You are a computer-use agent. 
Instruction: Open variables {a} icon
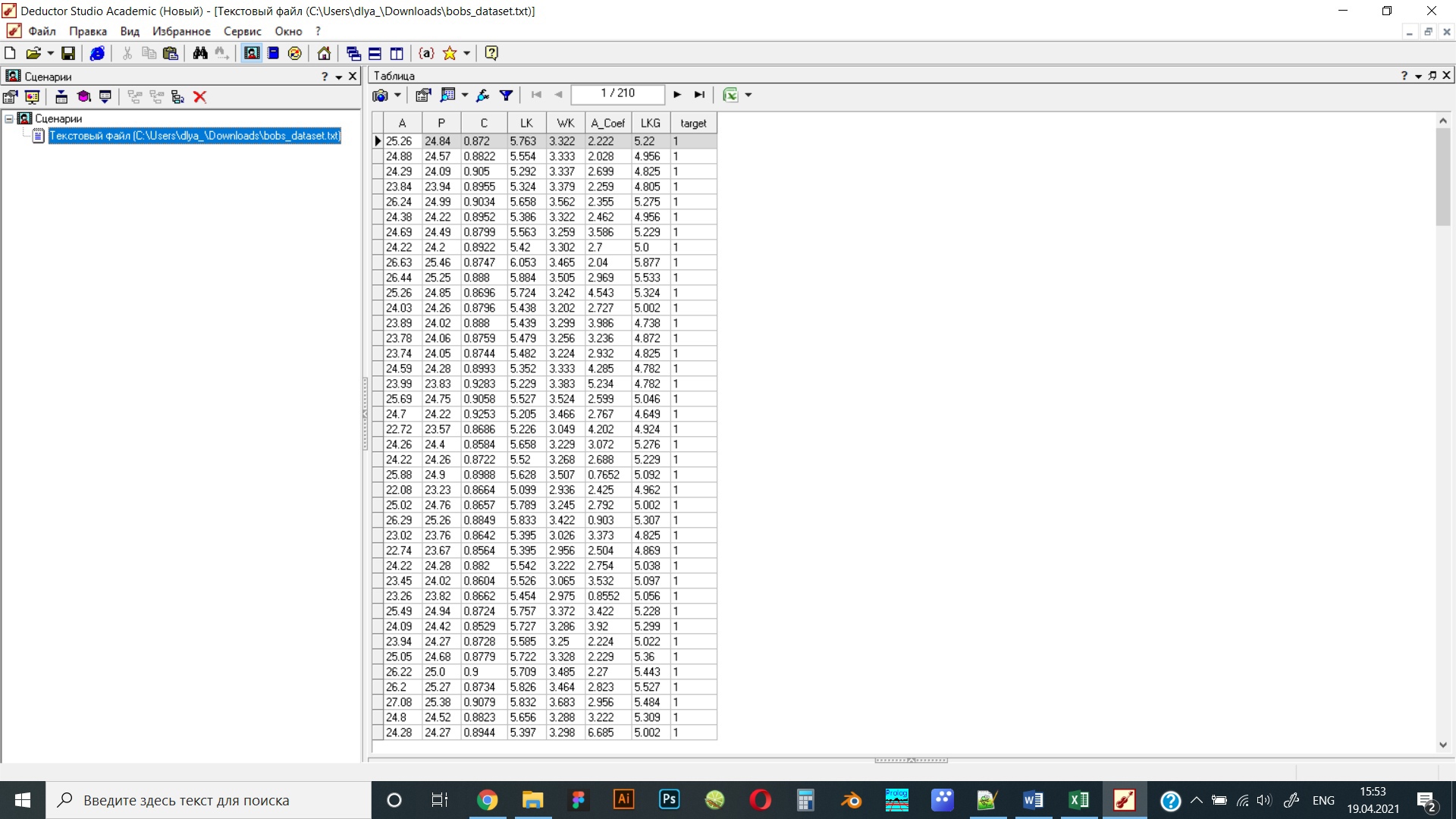pyautogui.click(x=426, y=53)
